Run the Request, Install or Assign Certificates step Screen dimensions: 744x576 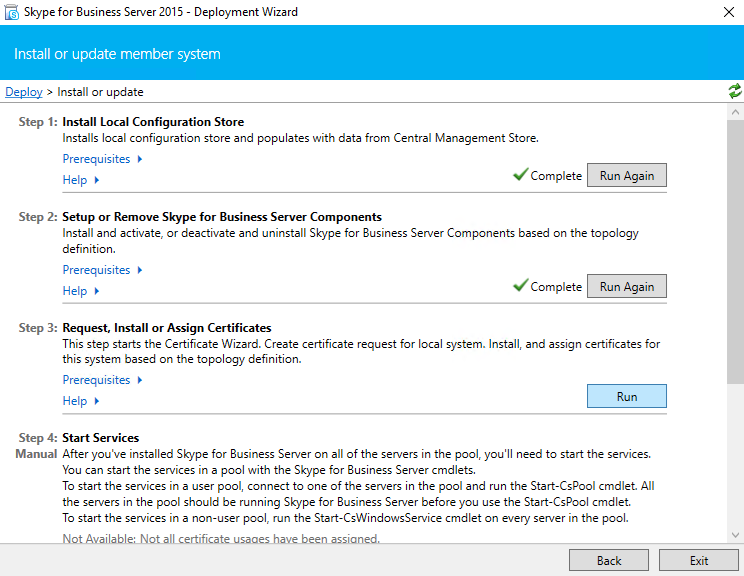point(627,396)
